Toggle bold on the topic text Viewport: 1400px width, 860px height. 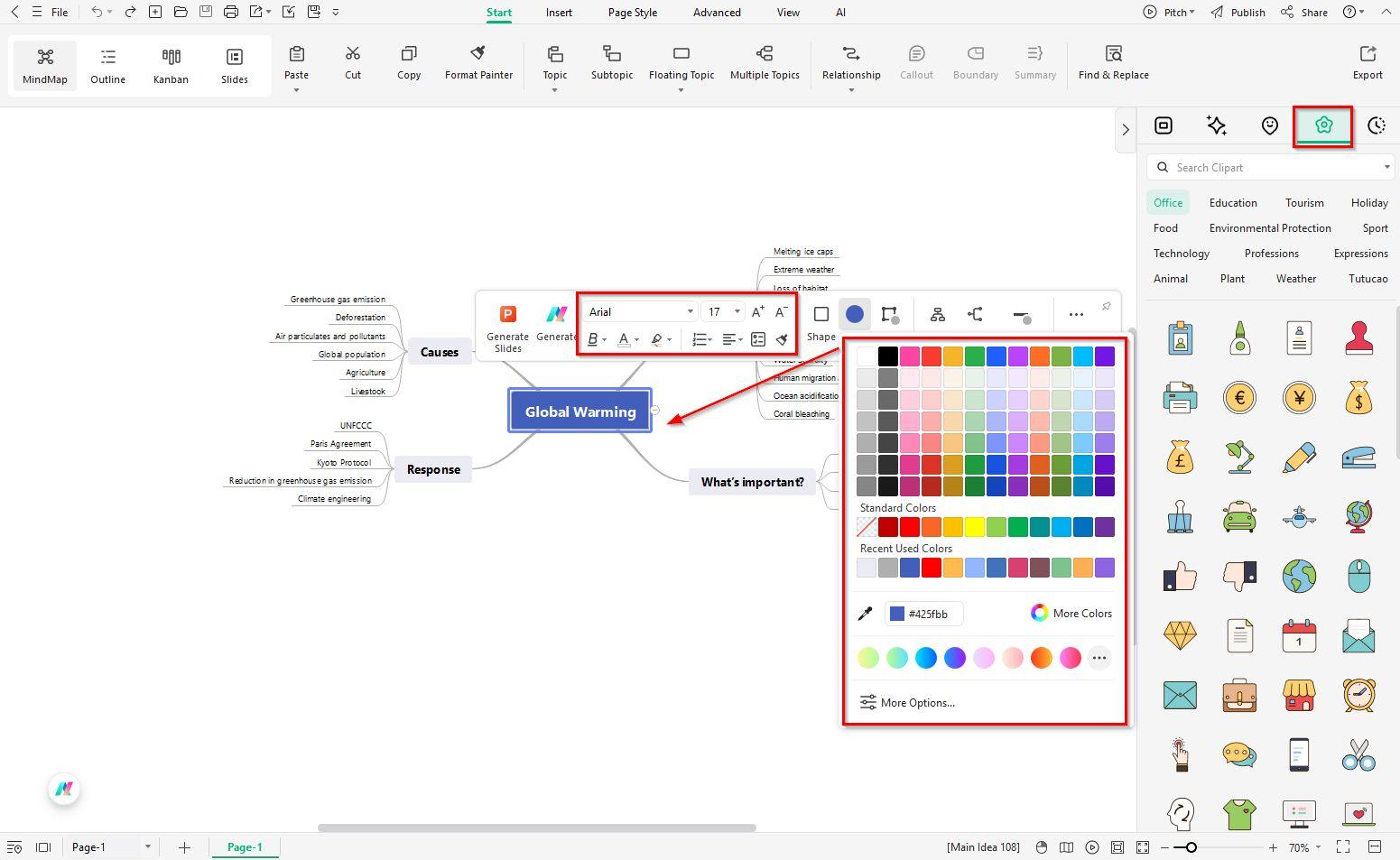pos(592,339)
